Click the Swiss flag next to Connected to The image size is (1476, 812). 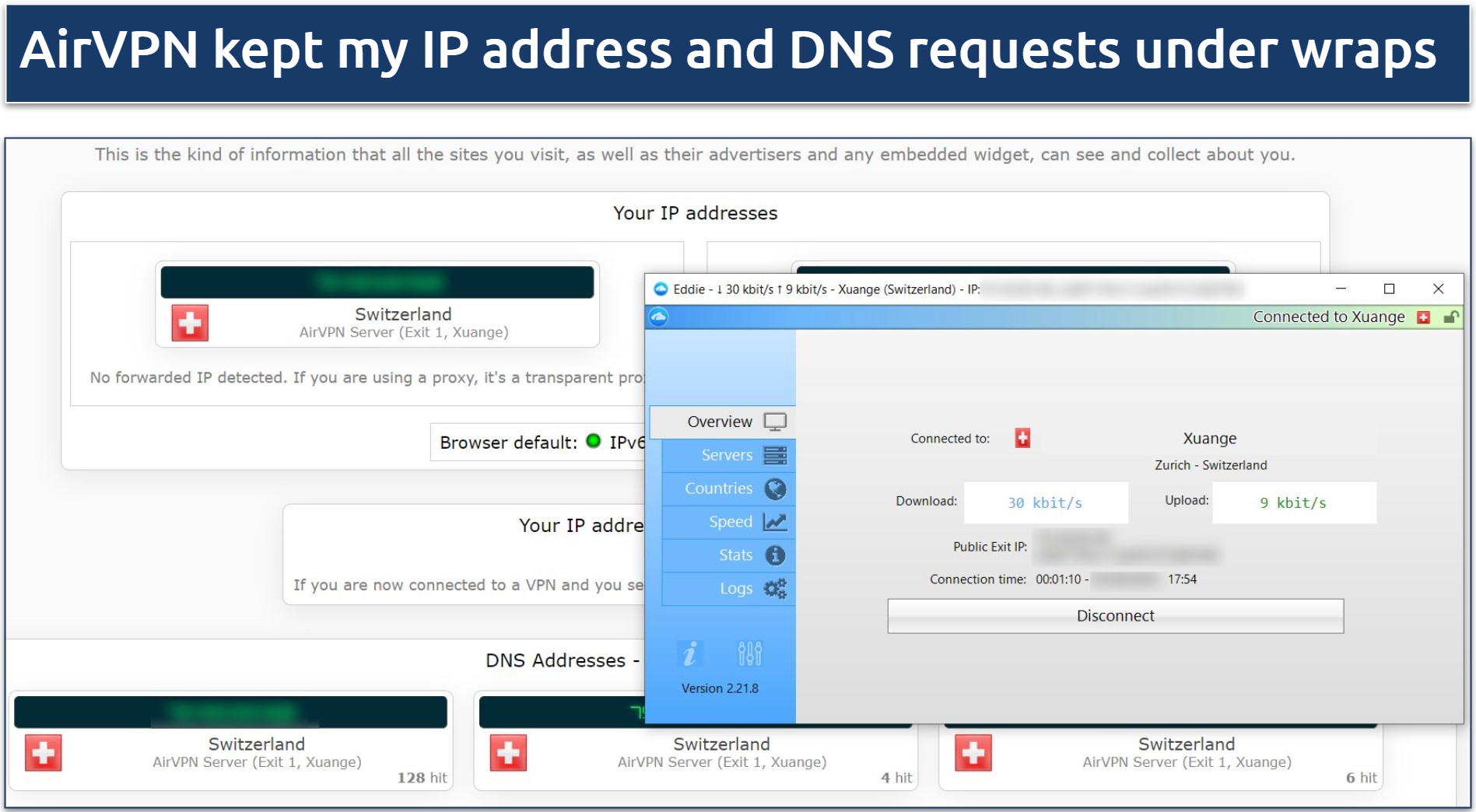pyautogui.click(x=1022, y=438)
